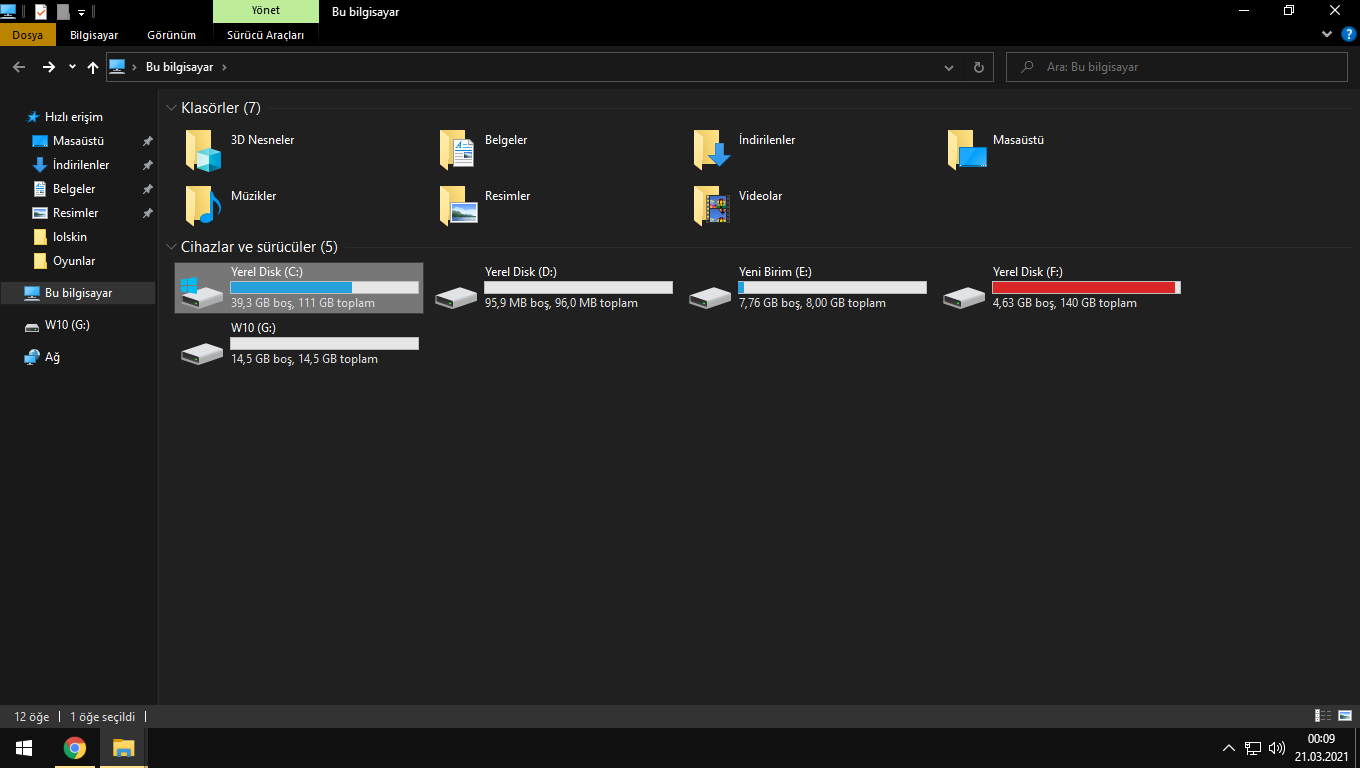Select the Yerel Disk (D:) drive icon
The image size is (1360, 768).
[456, 297]
